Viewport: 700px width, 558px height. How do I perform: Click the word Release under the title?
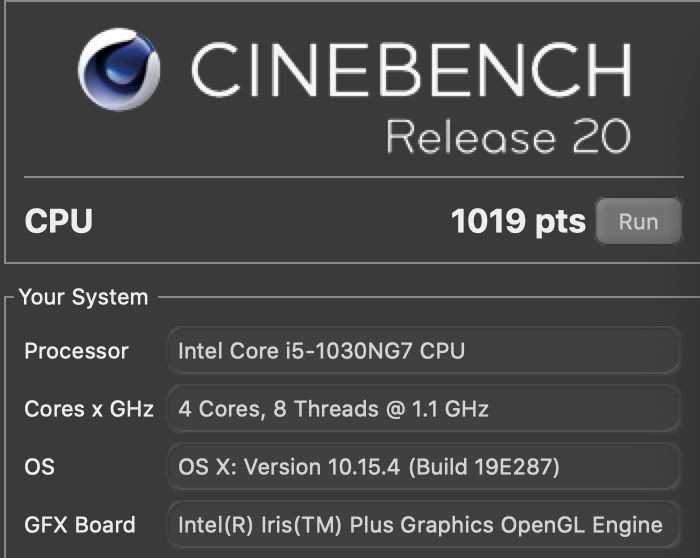[x=471, y=137]
